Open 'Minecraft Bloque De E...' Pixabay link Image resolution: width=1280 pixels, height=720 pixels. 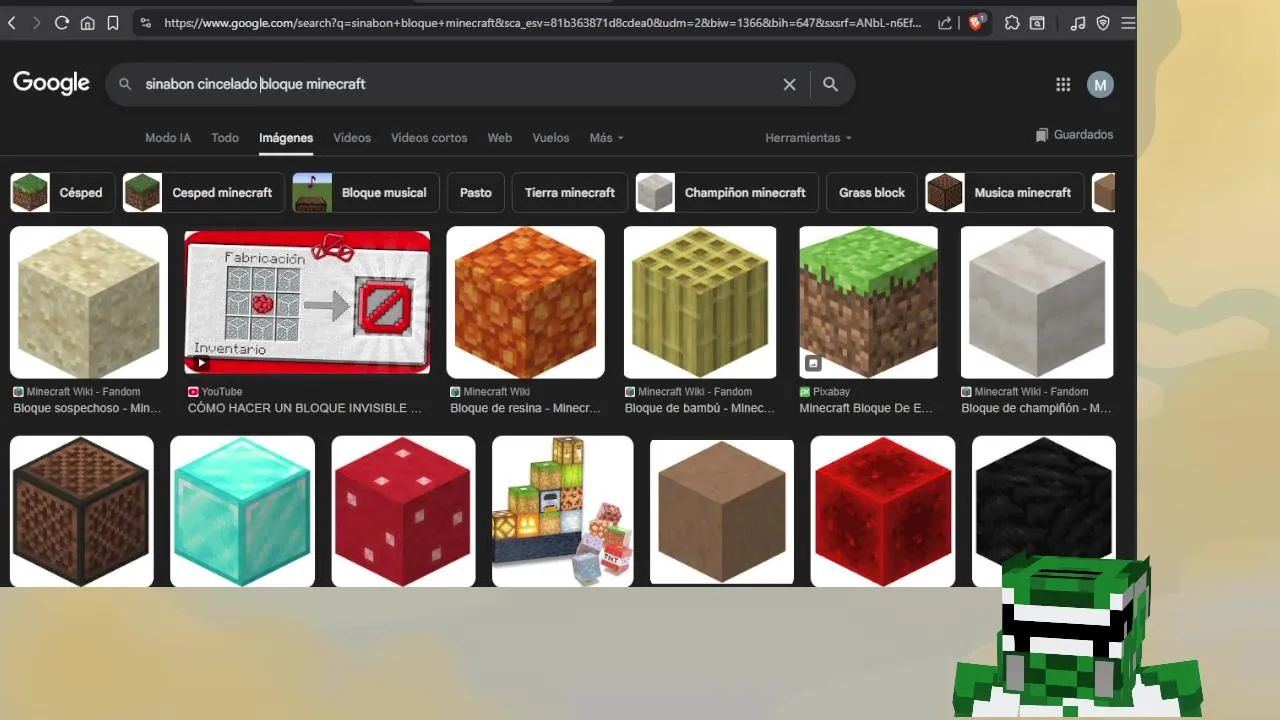point(866,408)
